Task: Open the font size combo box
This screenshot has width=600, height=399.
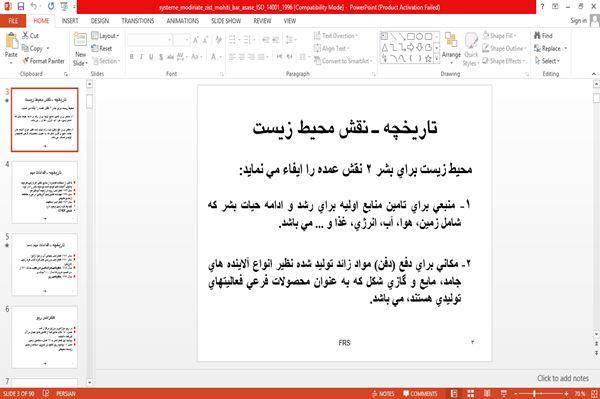Action: point(181,40)
